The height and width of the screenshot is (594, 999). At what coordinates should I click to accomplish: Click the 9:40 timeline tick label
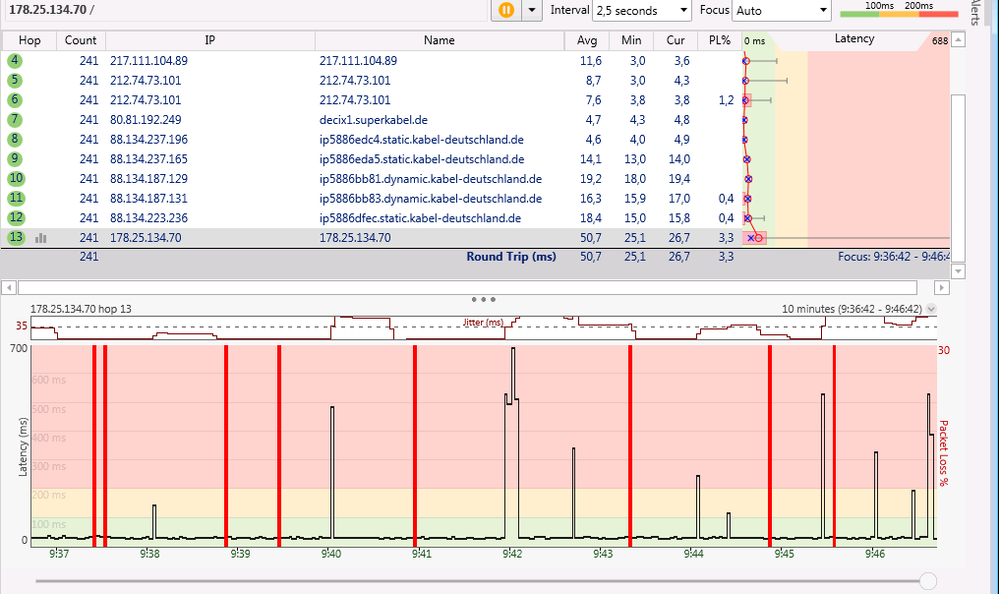click(331, 554)
